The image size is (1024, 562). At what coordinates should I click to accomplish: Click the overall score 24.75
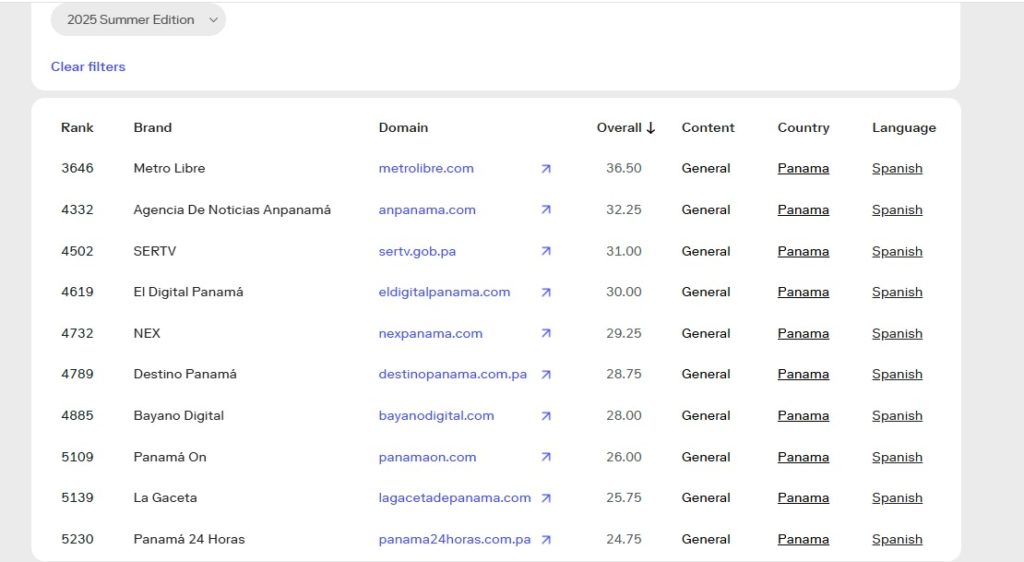(x=624, y=539)
